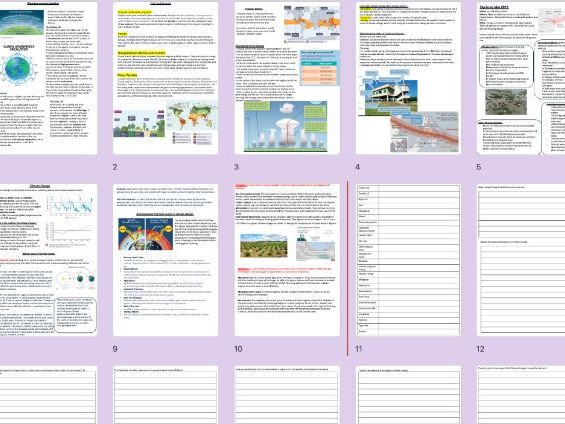Viewport: 565px width, 424px height.
Task: Select the bottom-row lined thumbnail below page 9
Action: pyautogui.click(x=165, y=395)
